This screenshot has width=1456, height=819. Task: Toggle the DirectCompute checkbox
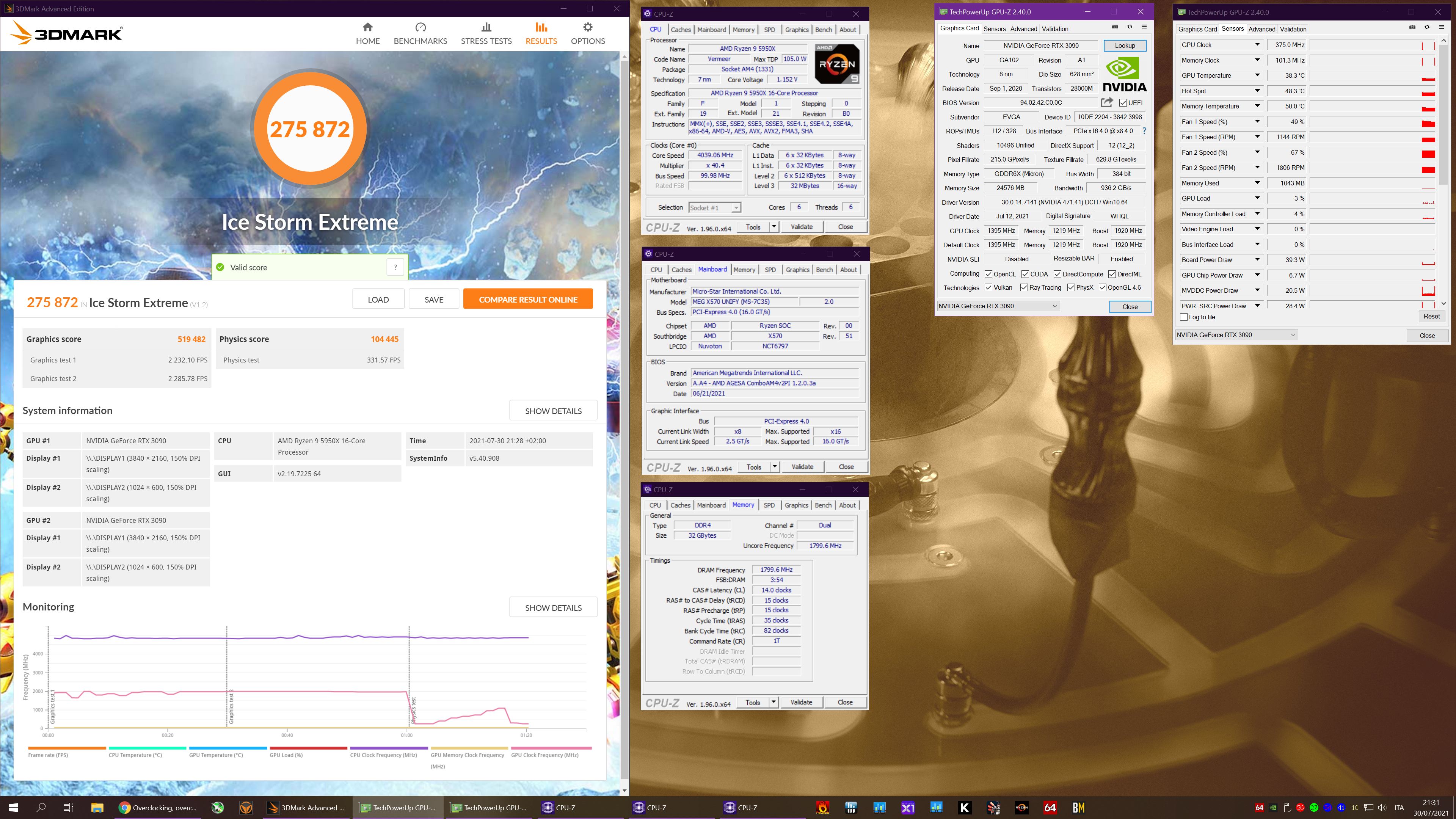[1057, 274]
